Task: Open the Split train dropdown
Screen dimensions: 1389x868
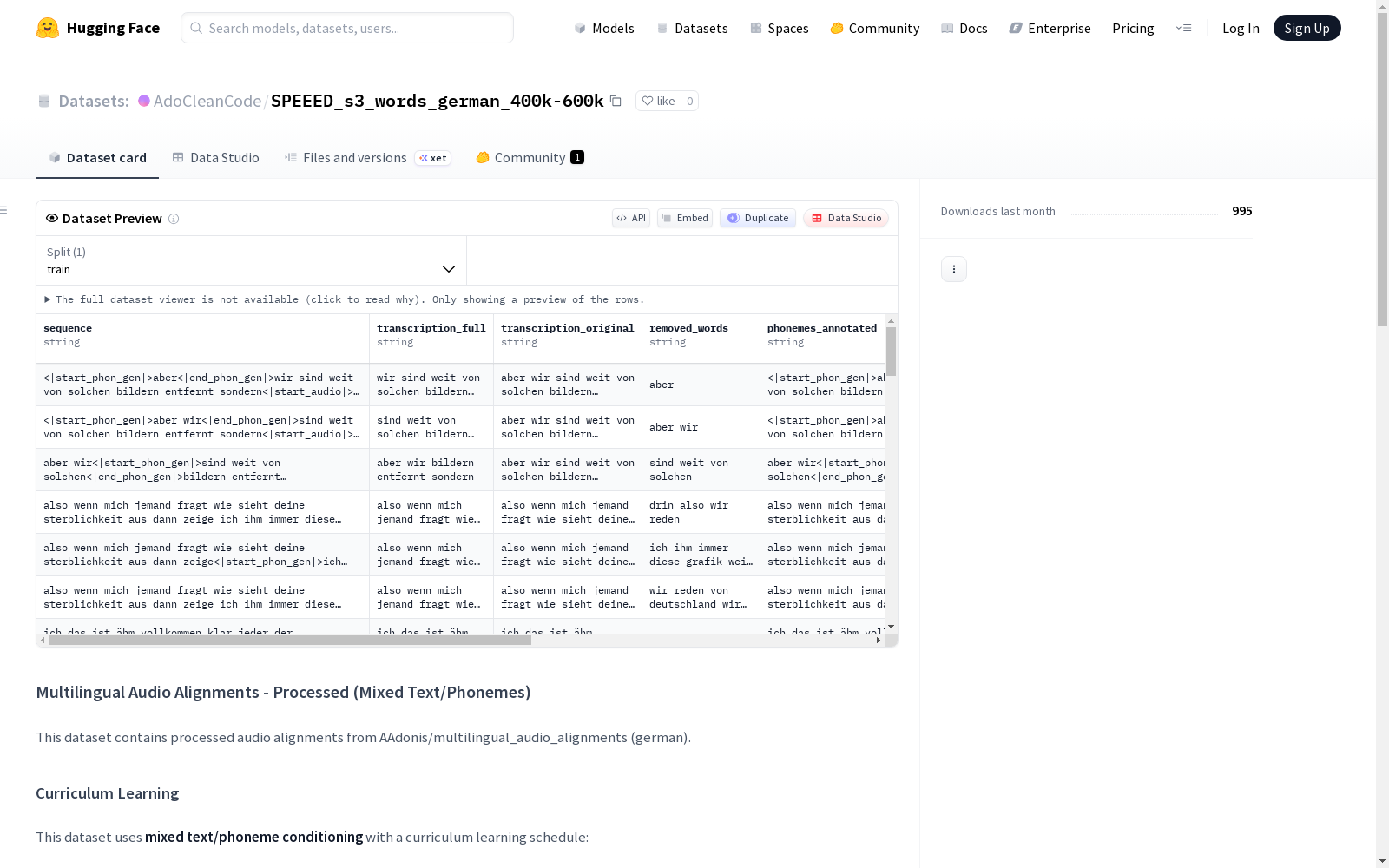Action: (x=251, y=260)
